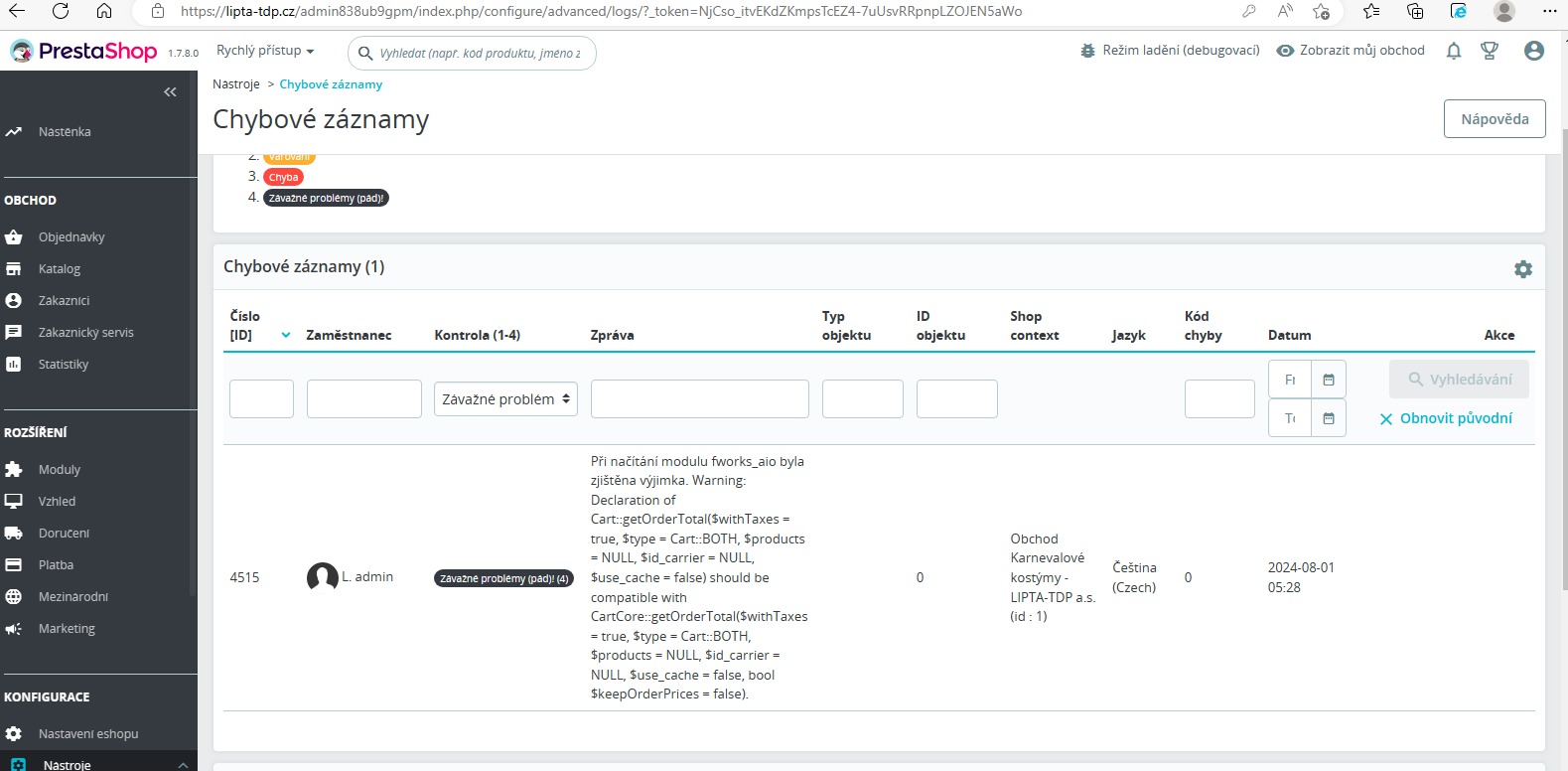Open Katalog in sidebar
The height and width of the screenshot is (771, 1568).
click(x=60, y=268)
